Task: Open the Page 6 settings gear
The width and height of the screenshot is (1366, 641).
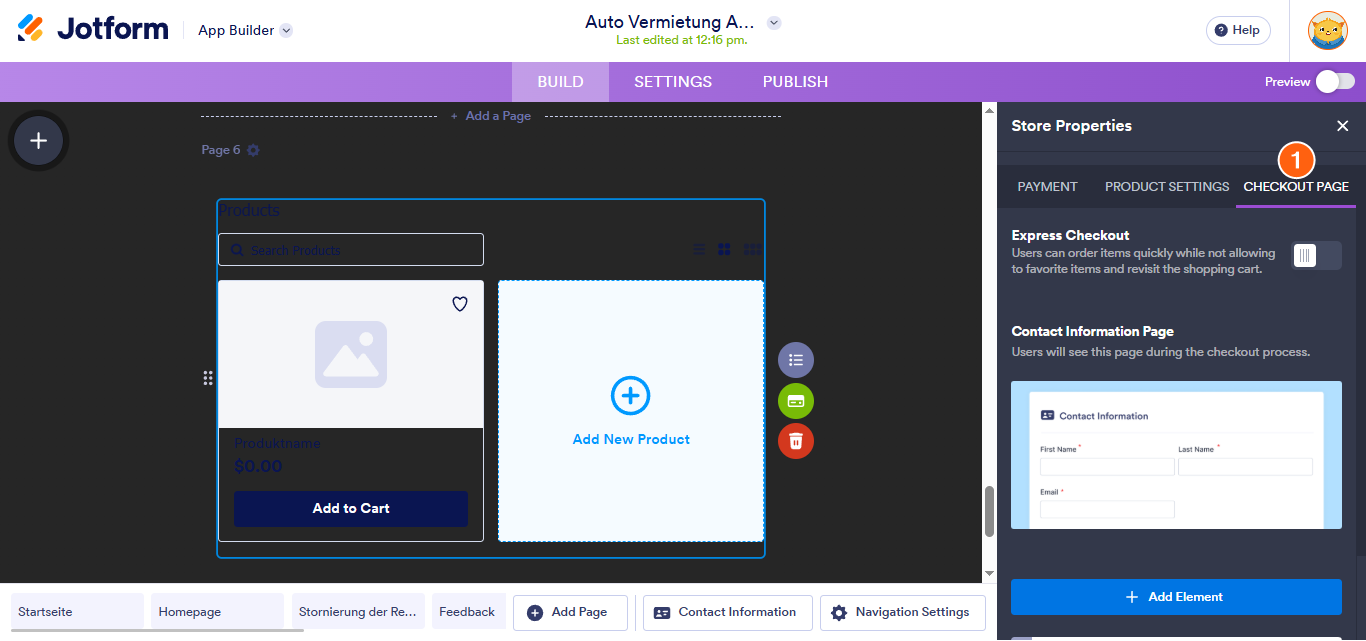Action: [253, 149]
